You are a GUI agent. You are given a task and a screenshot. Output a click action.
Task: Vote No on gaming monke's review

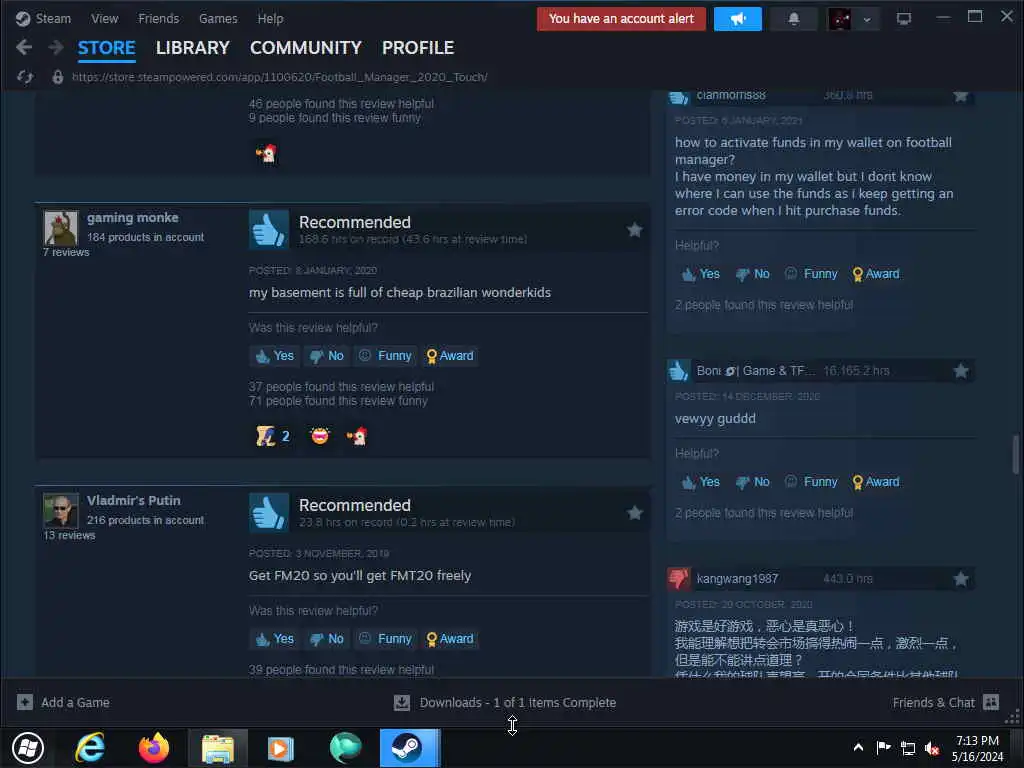[x=327, y=356]
